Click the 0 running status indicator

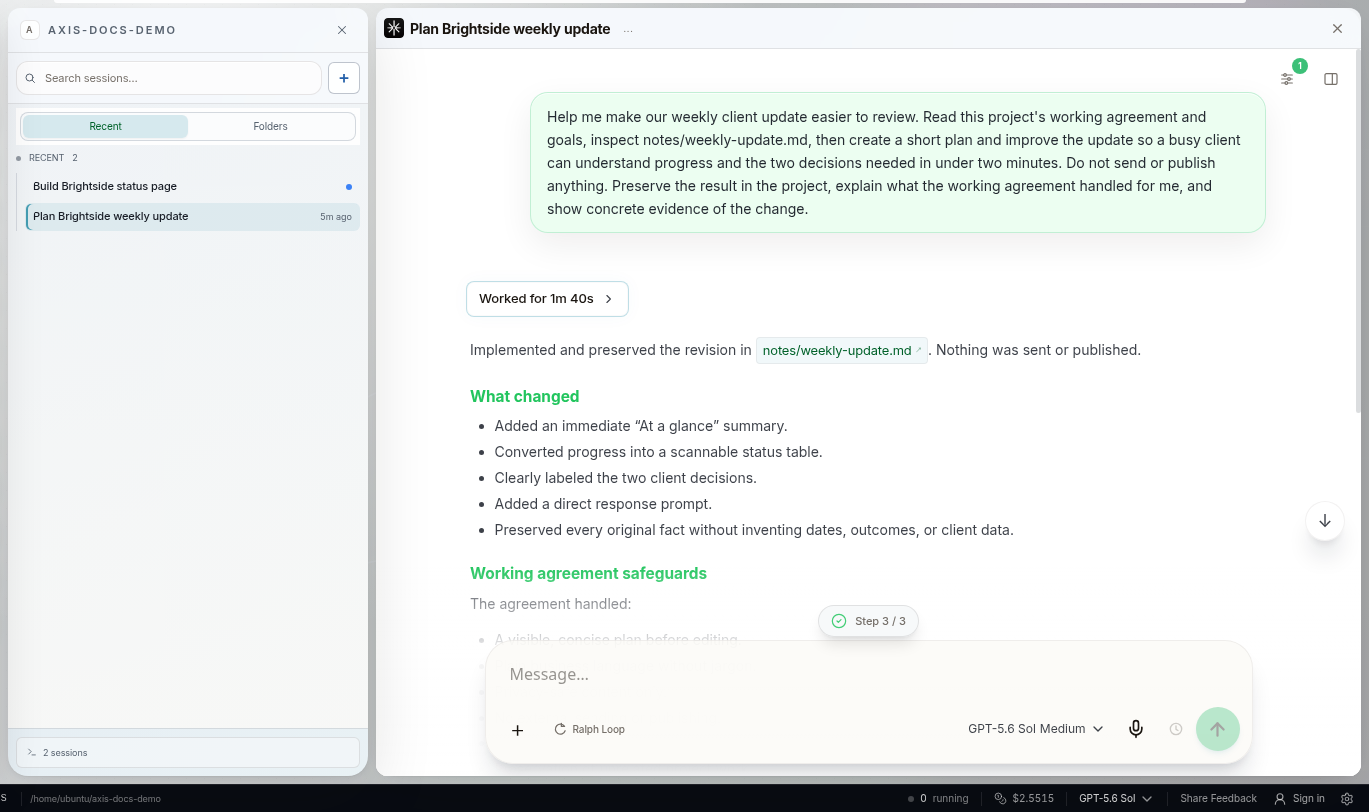pos(938,799)
